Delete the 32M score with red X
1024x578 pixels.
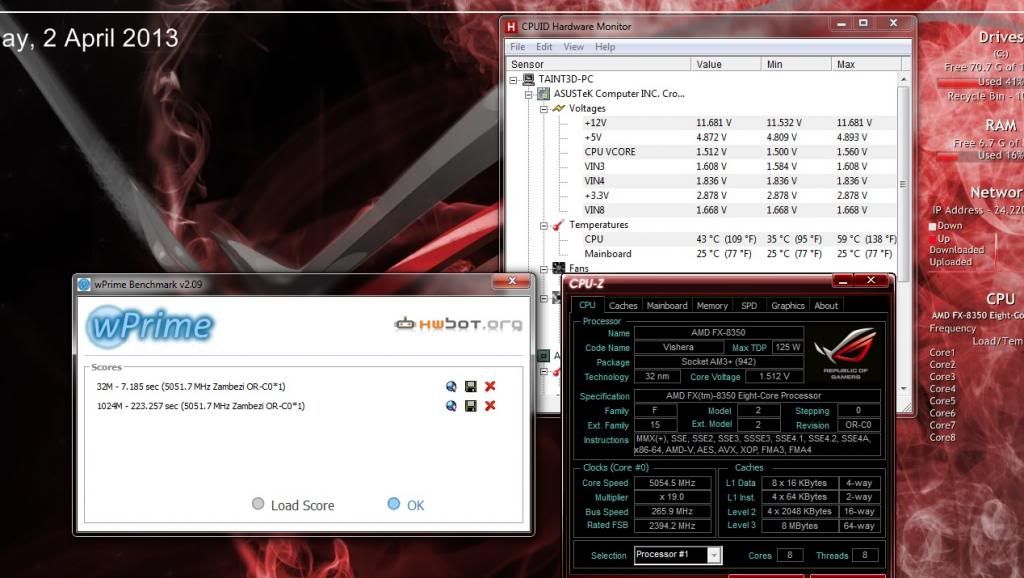coord(490,386)
